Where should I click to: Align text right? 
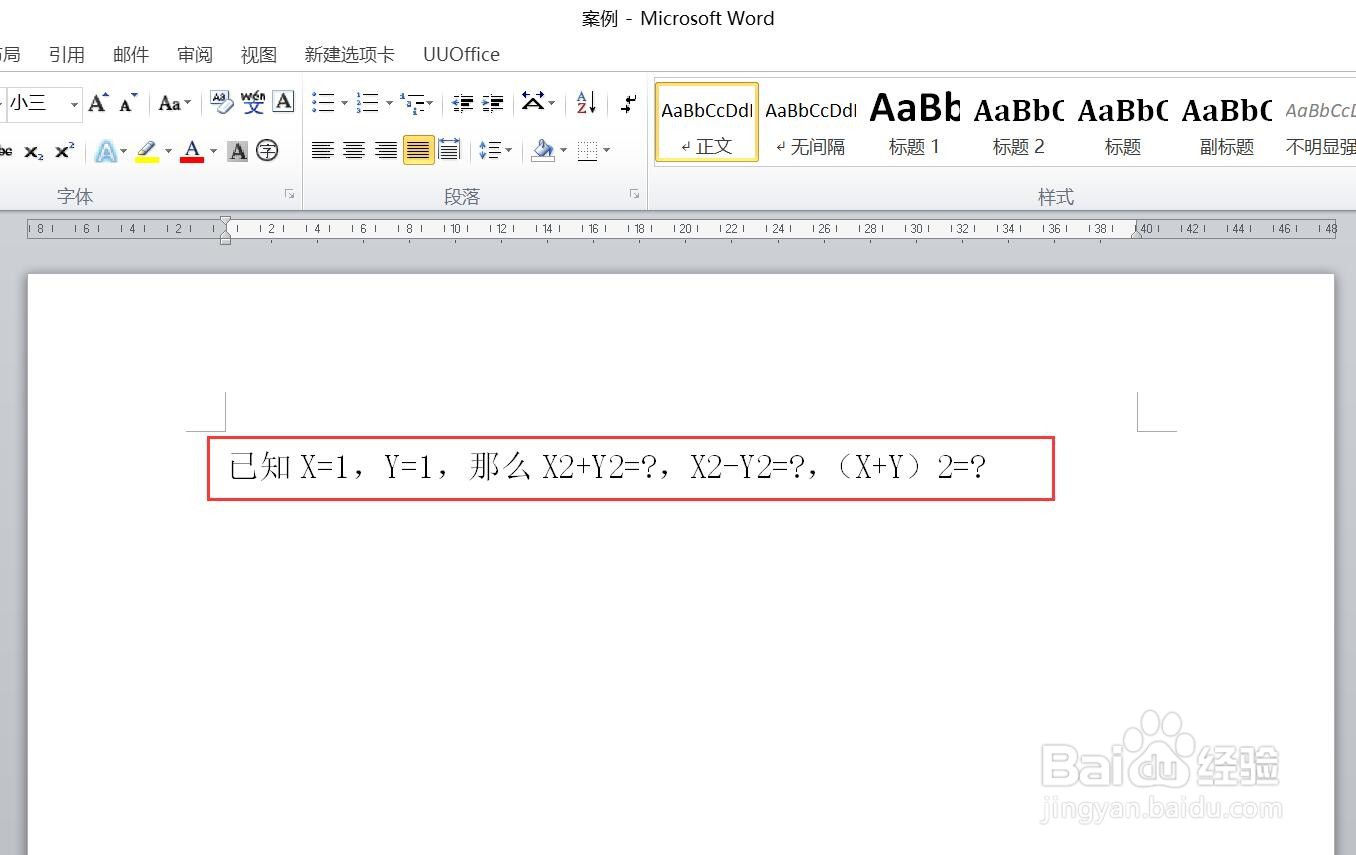(x=386, y=151)
